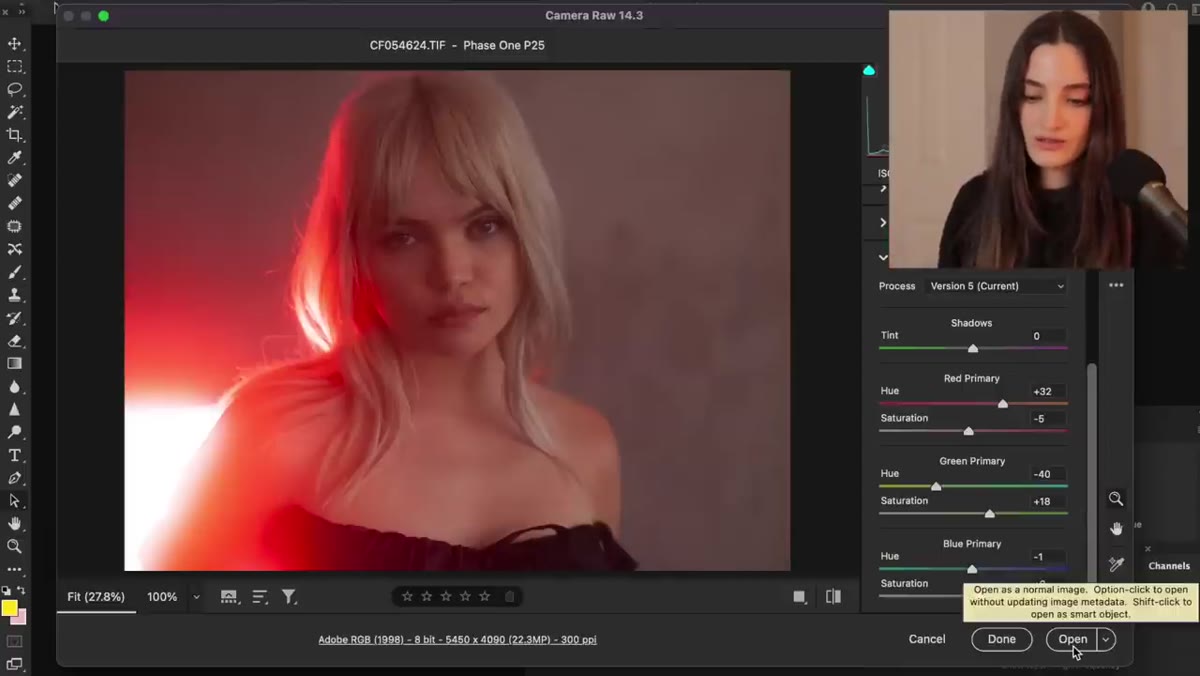The image size is (1200, 676).
Task: Click the Done button
Action: click(x=1001, y=639)
